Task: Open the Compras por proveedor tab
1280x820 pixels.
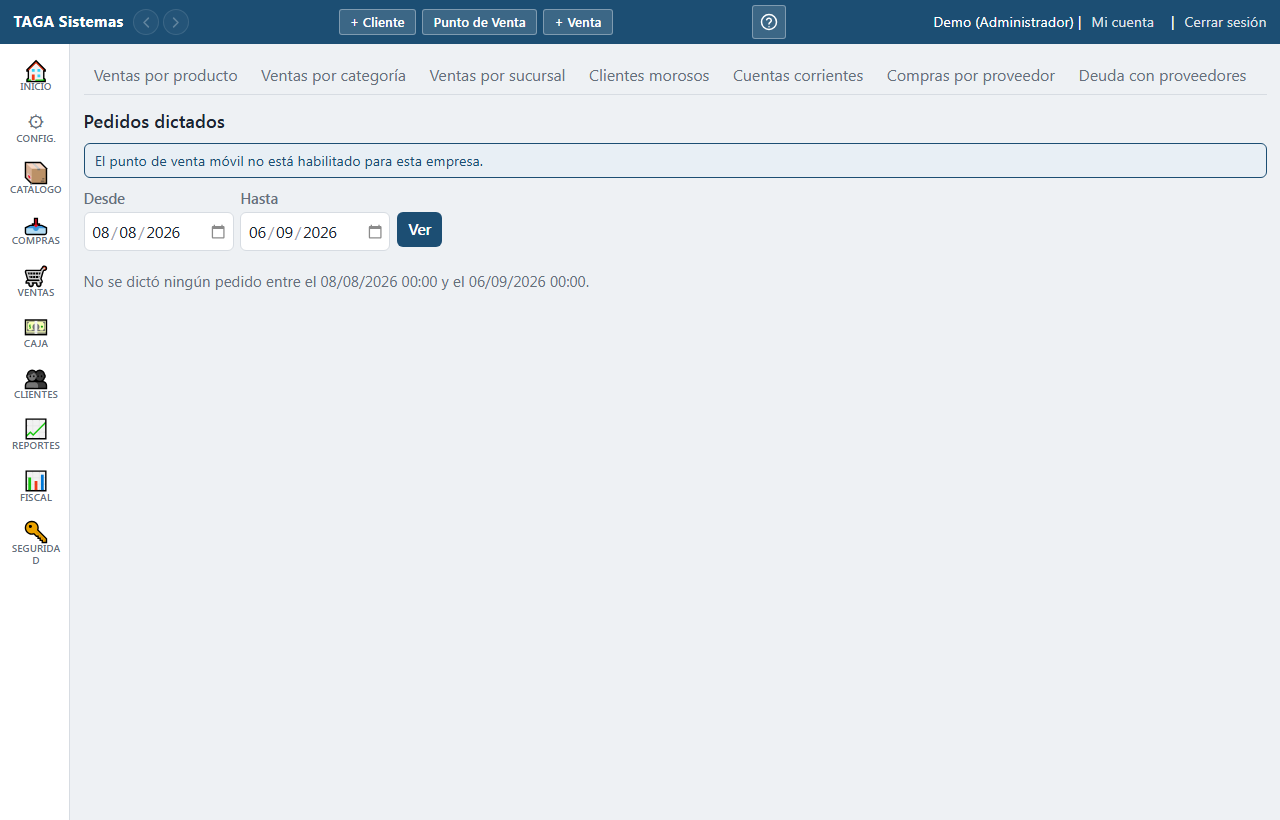Action: pyautogui.click(x=971, y=76)
